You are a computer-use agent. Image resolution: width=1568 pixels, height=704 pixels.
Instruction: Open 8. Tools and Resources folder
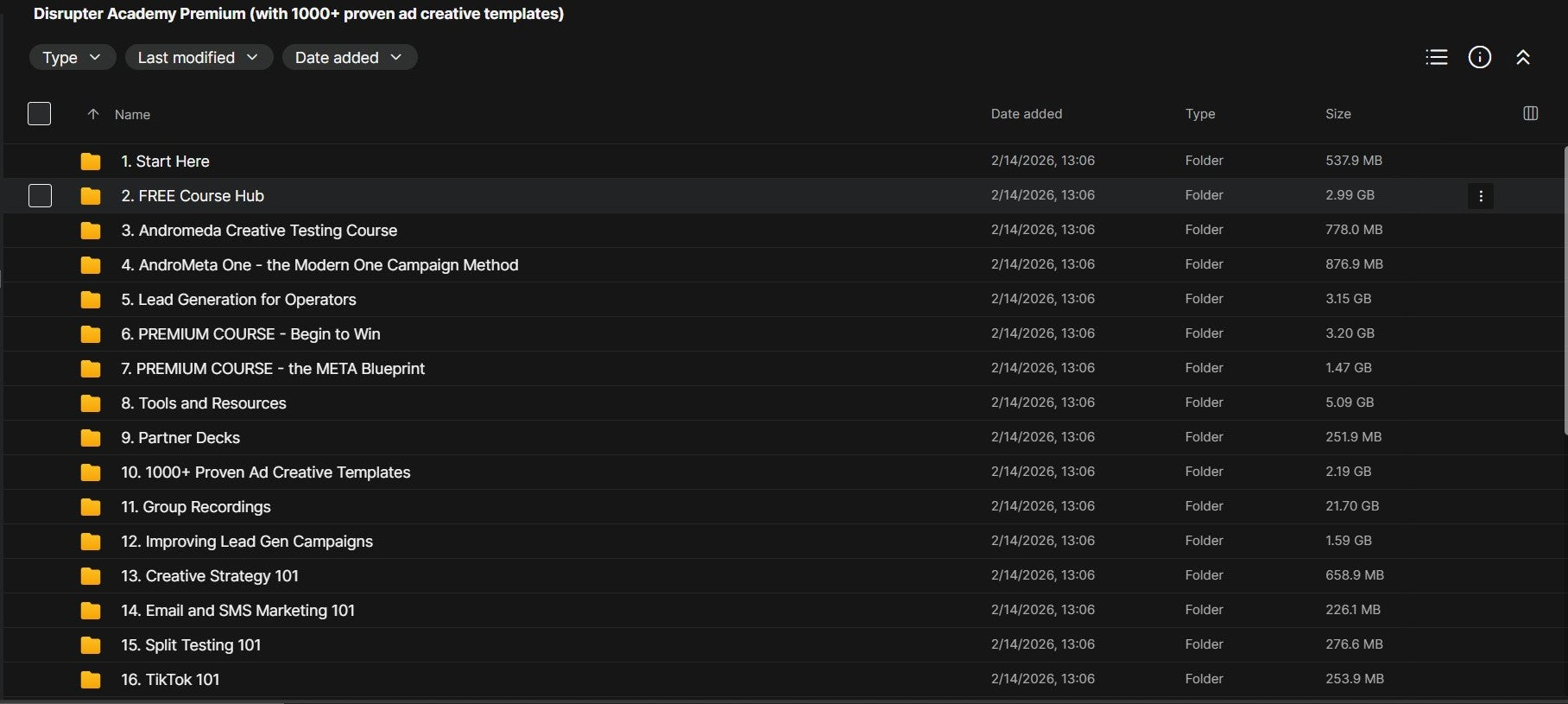tap(204, 403)
